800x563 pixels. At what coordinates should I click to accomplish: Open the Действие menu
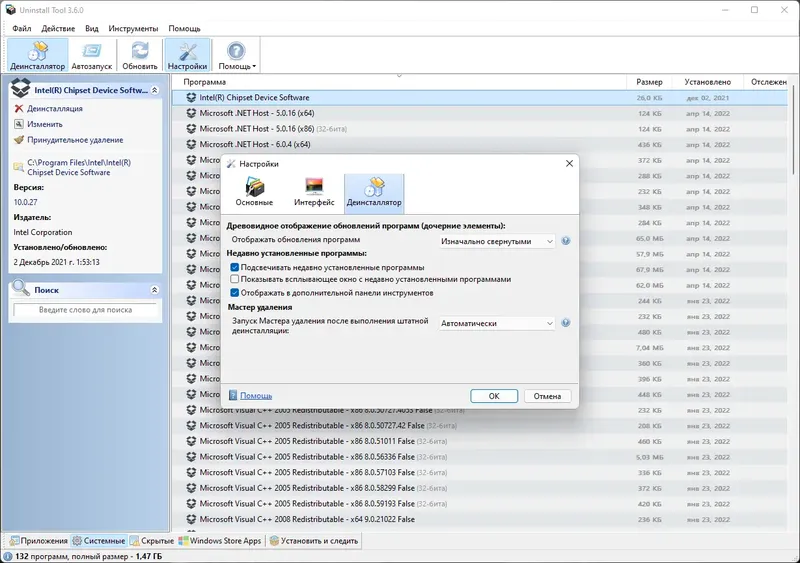pos(58,29)
